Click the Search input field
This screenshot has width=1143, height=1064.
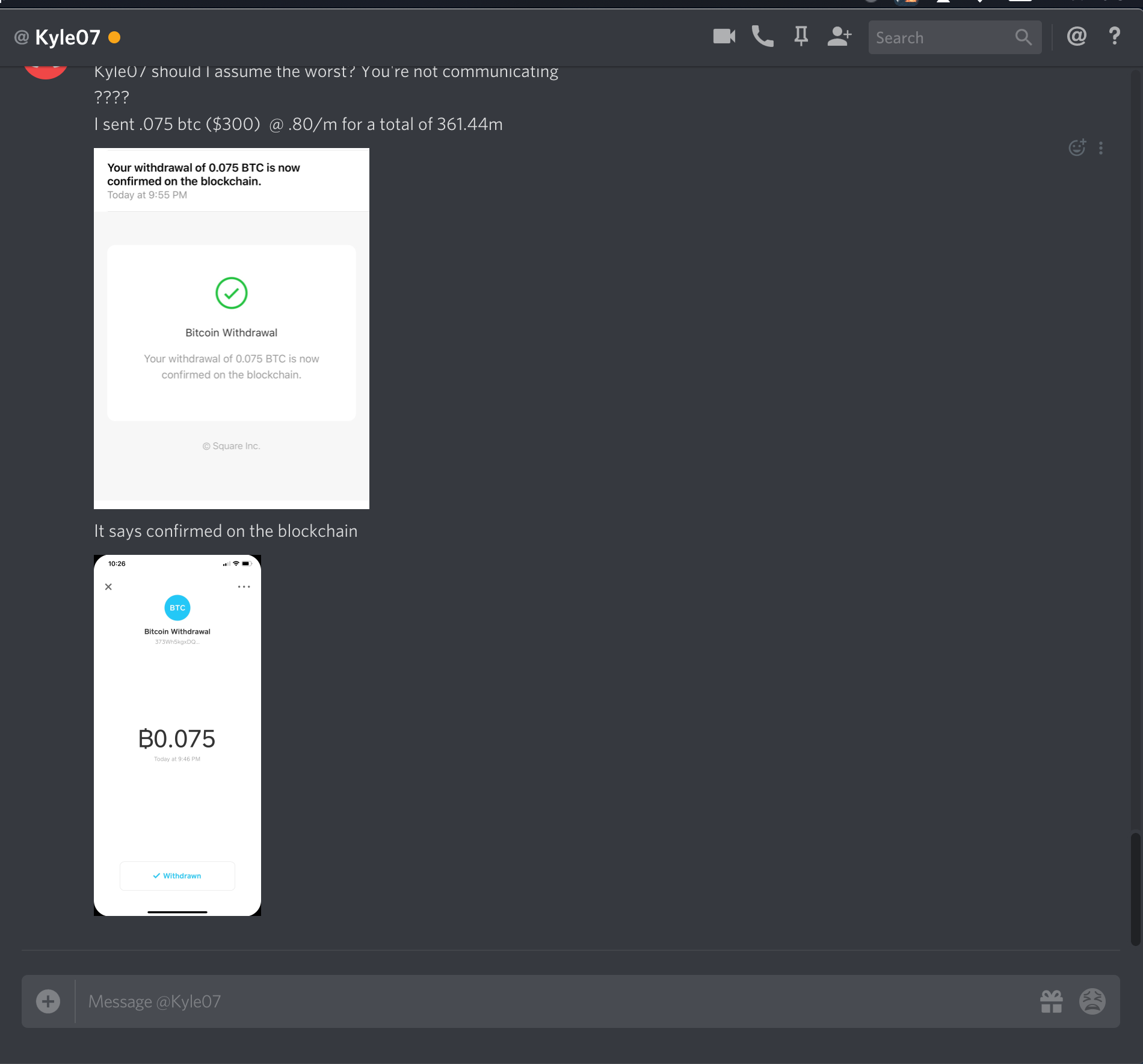click(x=955, y=37)
